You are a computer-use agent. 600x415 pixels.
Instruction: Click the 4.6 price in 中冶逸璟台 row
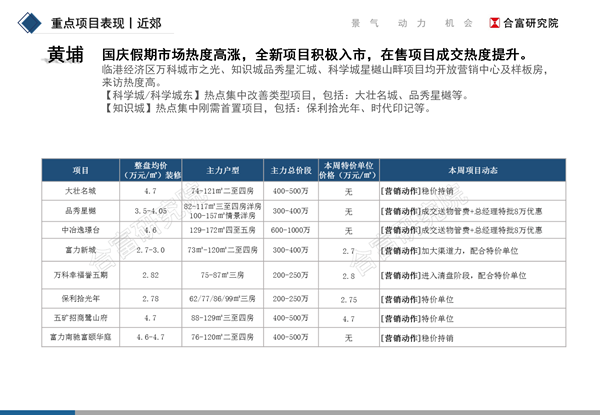click(151, 230)
